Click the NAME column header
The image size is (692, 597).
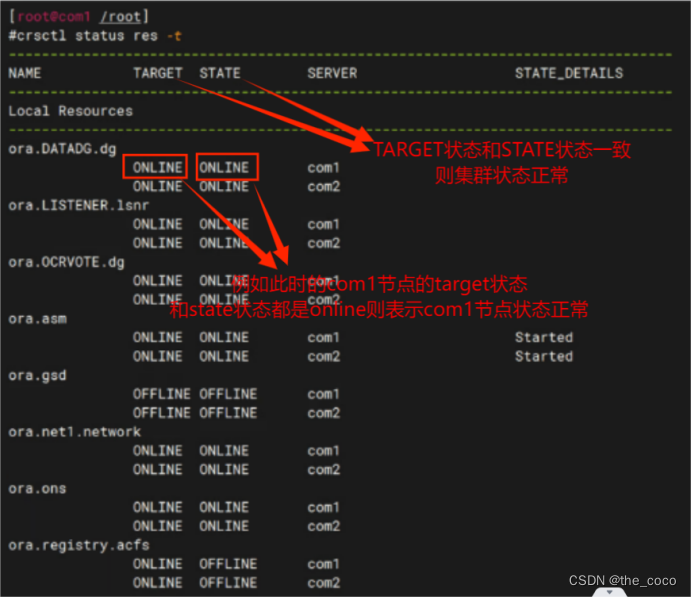pyautogui.click(x=25, y=73)
